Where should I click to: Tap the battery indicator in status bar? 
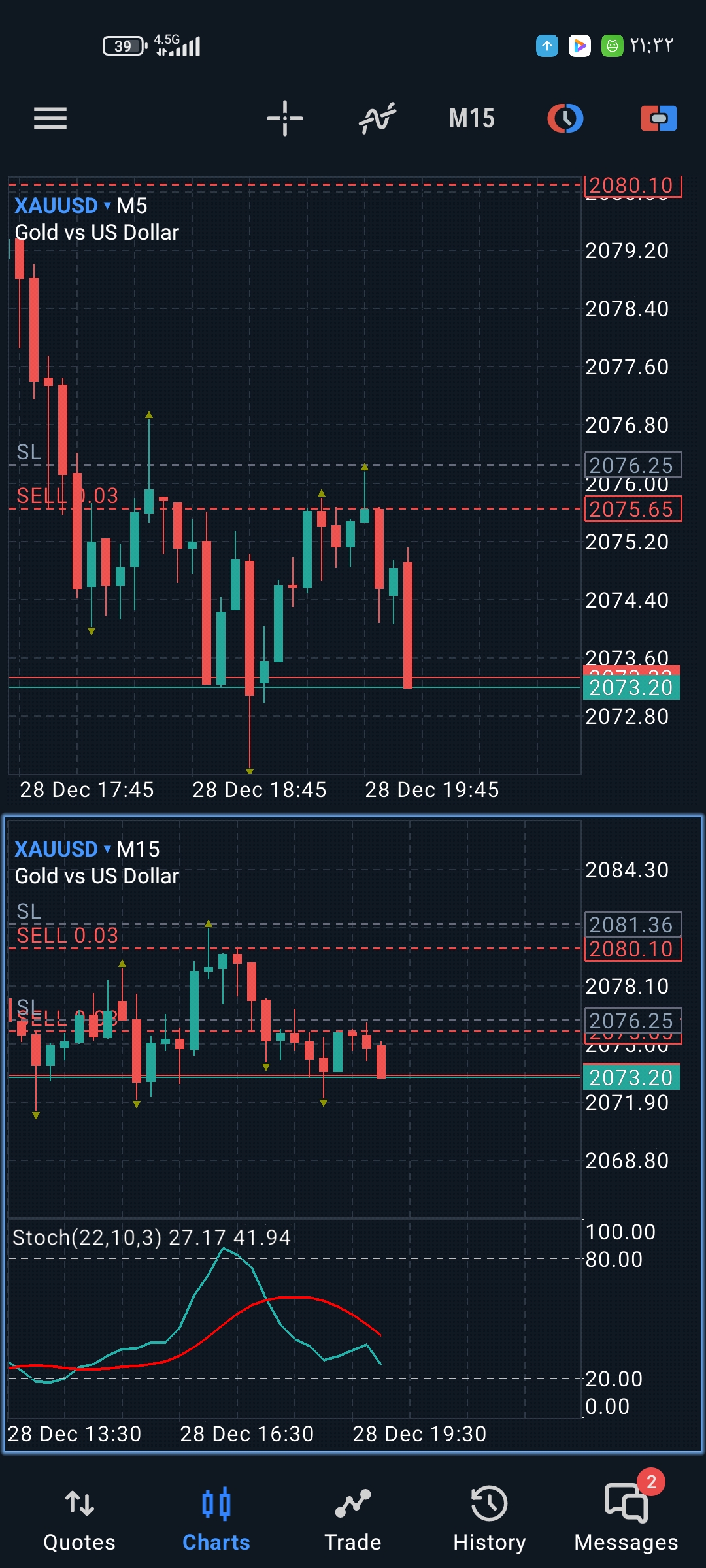[x=124, y=46]
